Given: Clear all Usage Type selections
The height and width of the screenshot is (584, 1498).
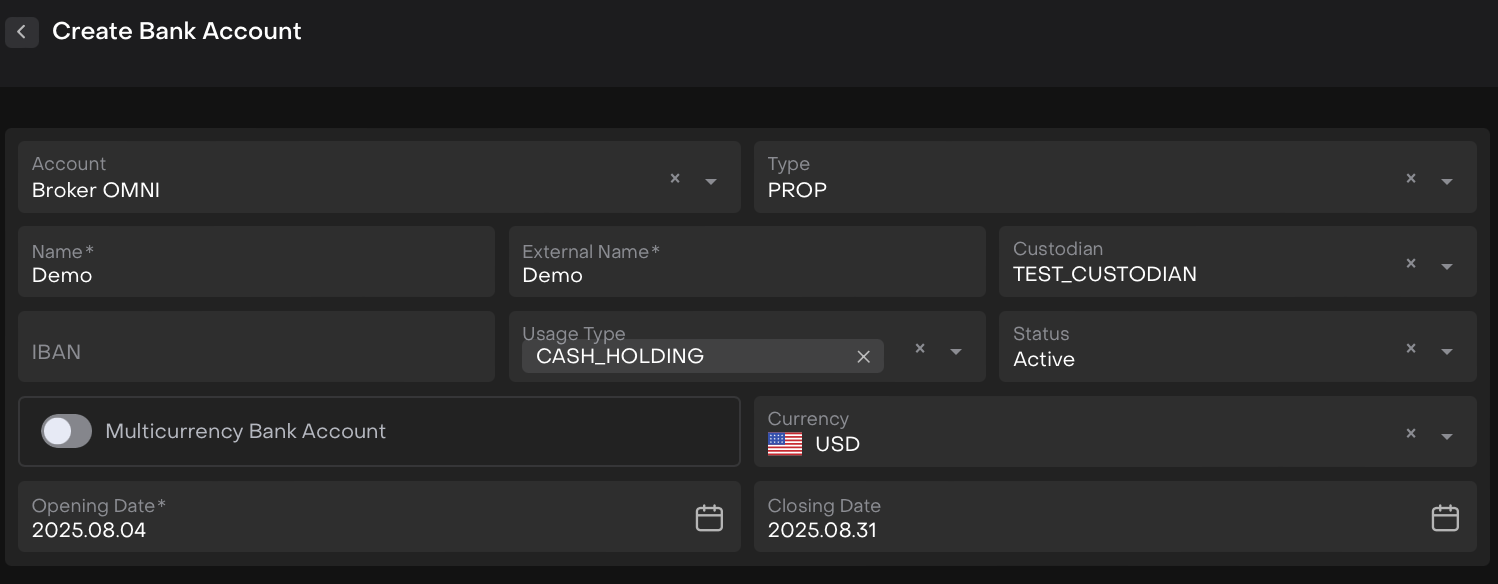Looking at the screenshot, I should point(920,348).
